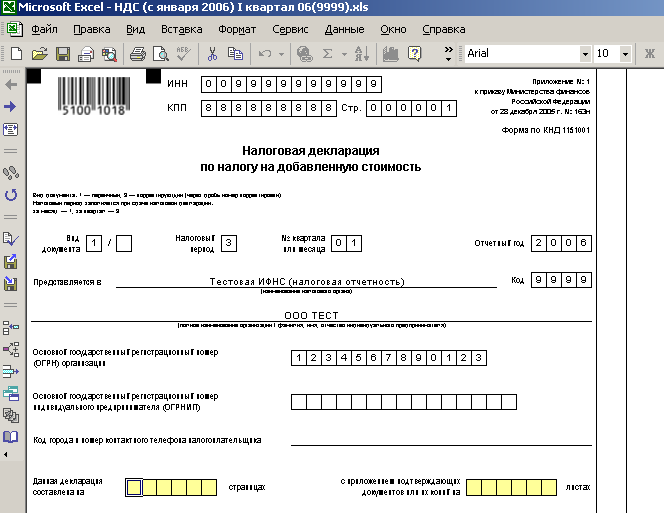Image resolution: width=664 pixels, height=513 pixels.
Task: Click the Arial font name field
Action: coord(523,54)
